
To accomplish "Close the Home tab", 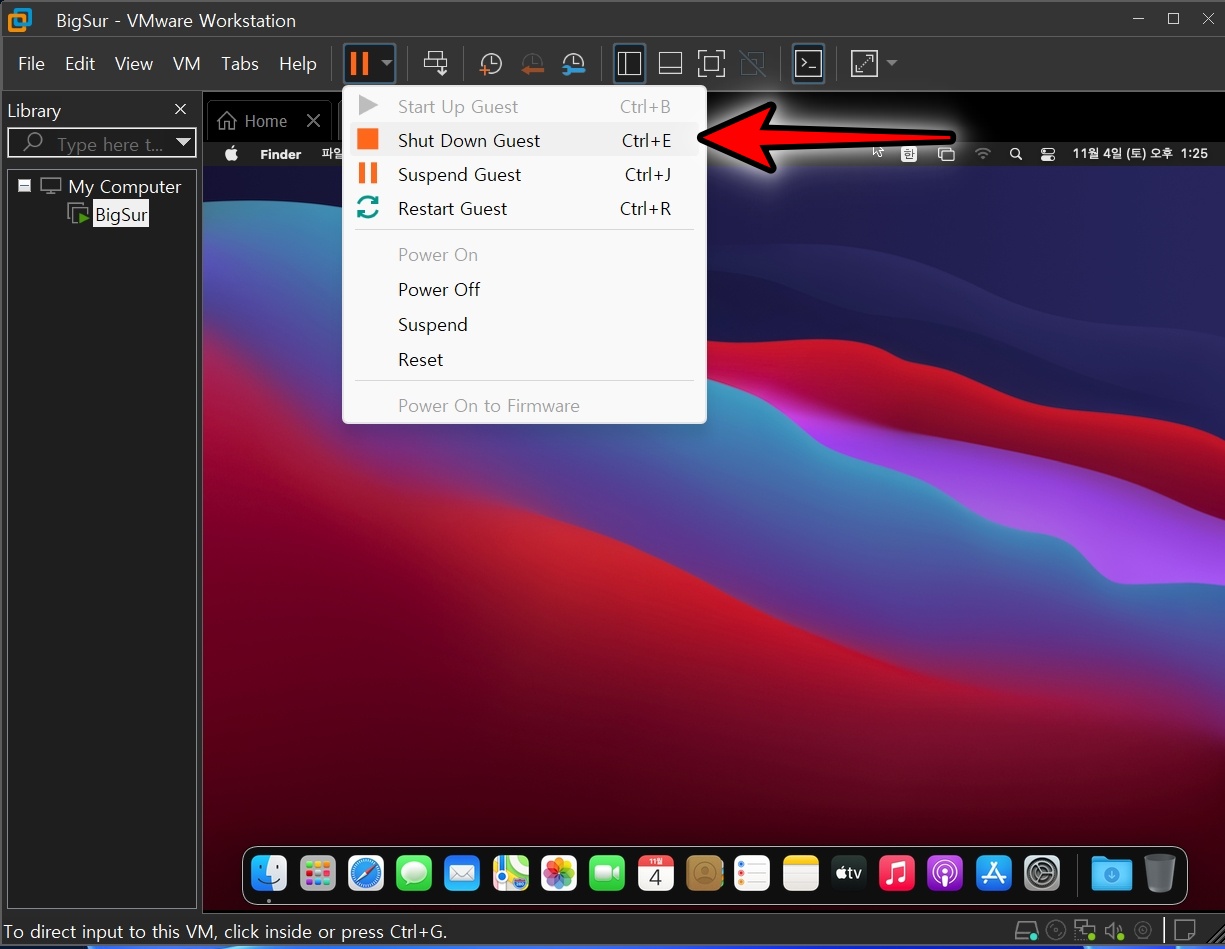I will point(313,121).
